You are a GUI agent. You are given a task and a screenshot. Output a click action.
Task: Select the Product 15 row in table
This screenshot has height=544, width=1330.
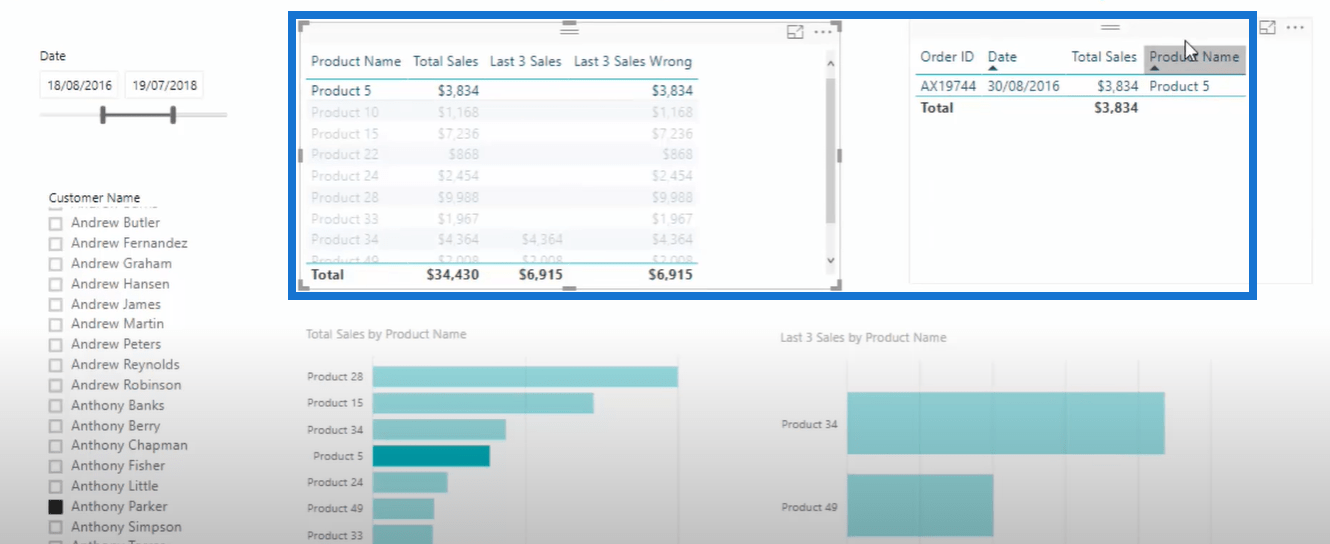[502, 134]
